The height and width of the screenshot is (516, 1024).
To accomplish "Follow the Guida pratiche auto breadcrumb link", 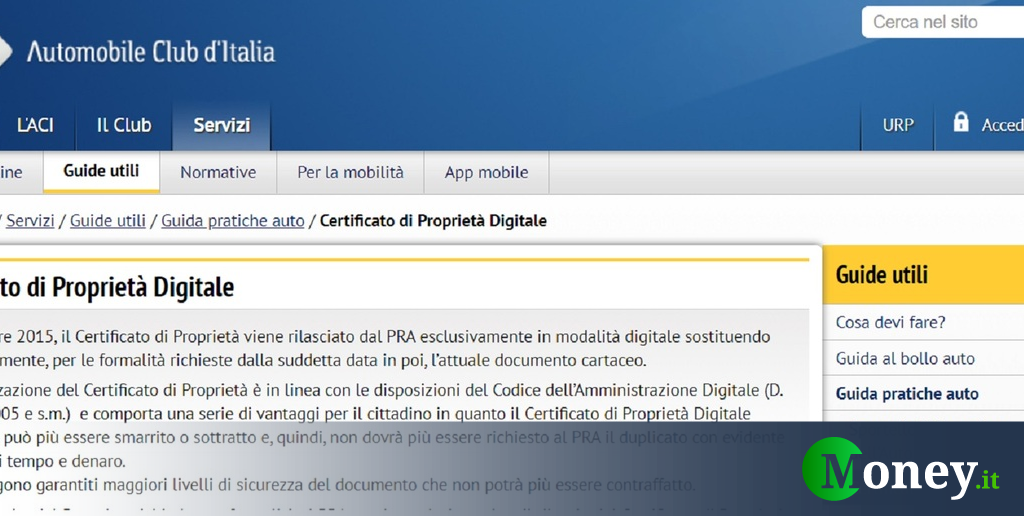I will [x=232, y=221].
